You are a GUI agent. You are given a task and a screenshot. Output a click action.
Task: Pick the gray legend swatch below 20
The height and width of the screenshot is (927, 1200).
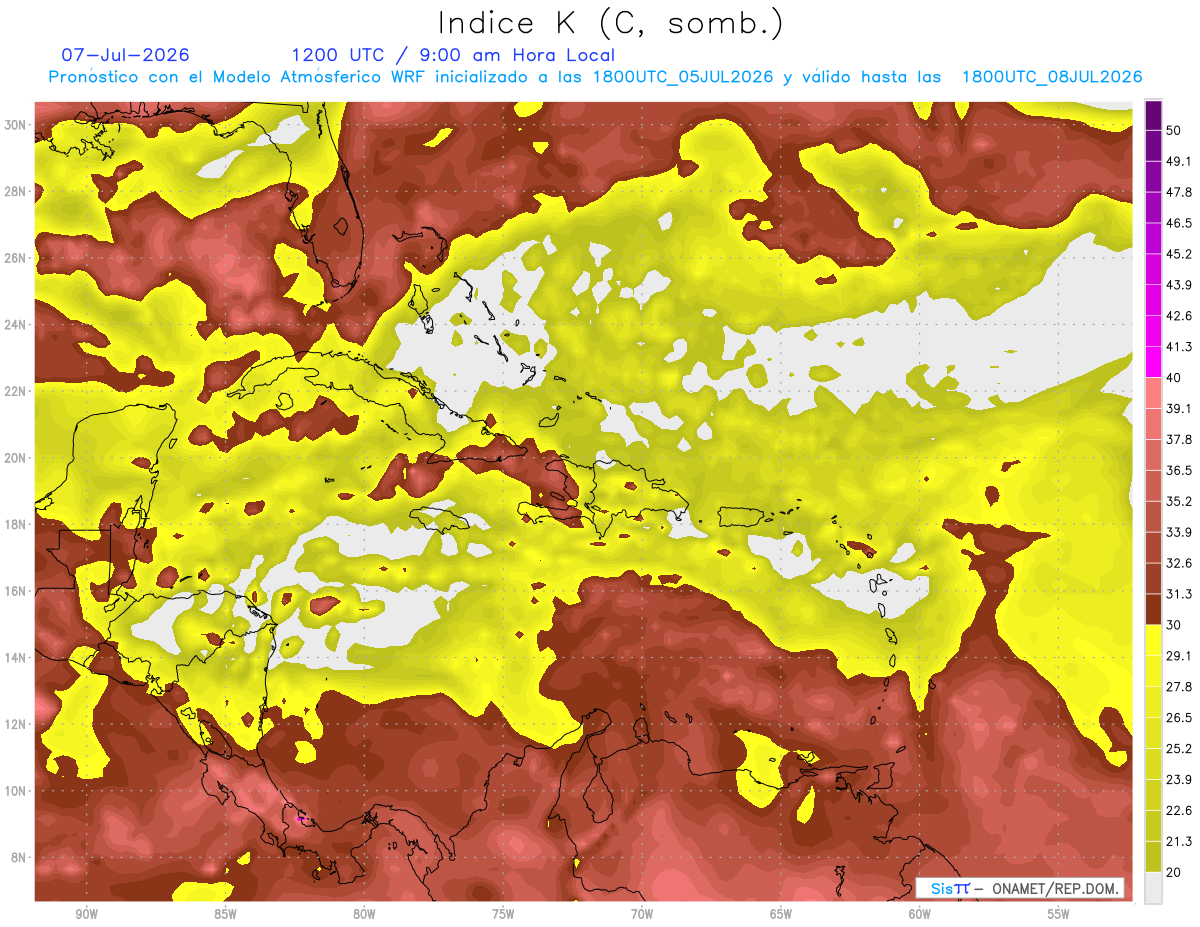point(1153,888)
